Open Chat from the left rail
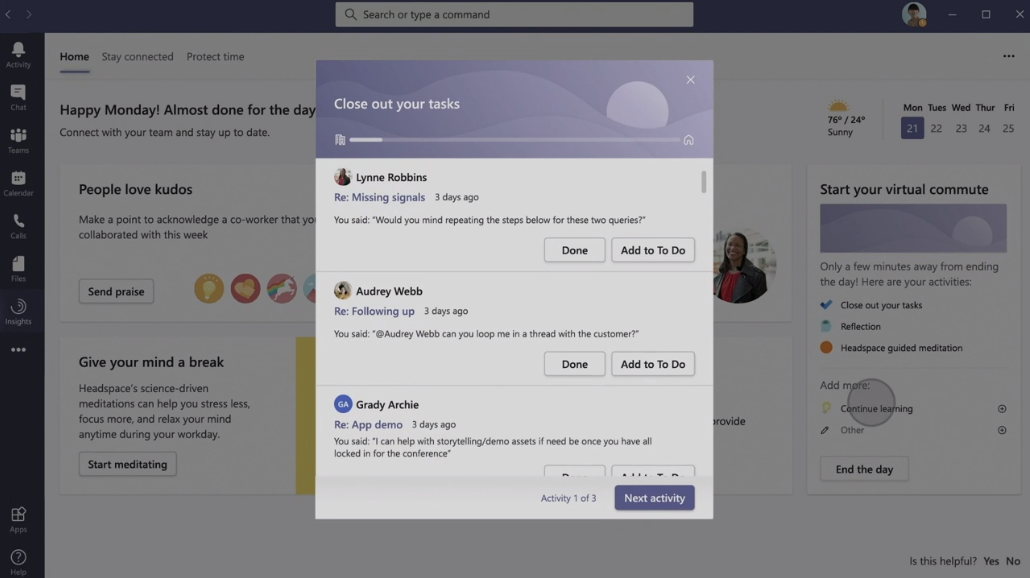 tap(18, 97)
